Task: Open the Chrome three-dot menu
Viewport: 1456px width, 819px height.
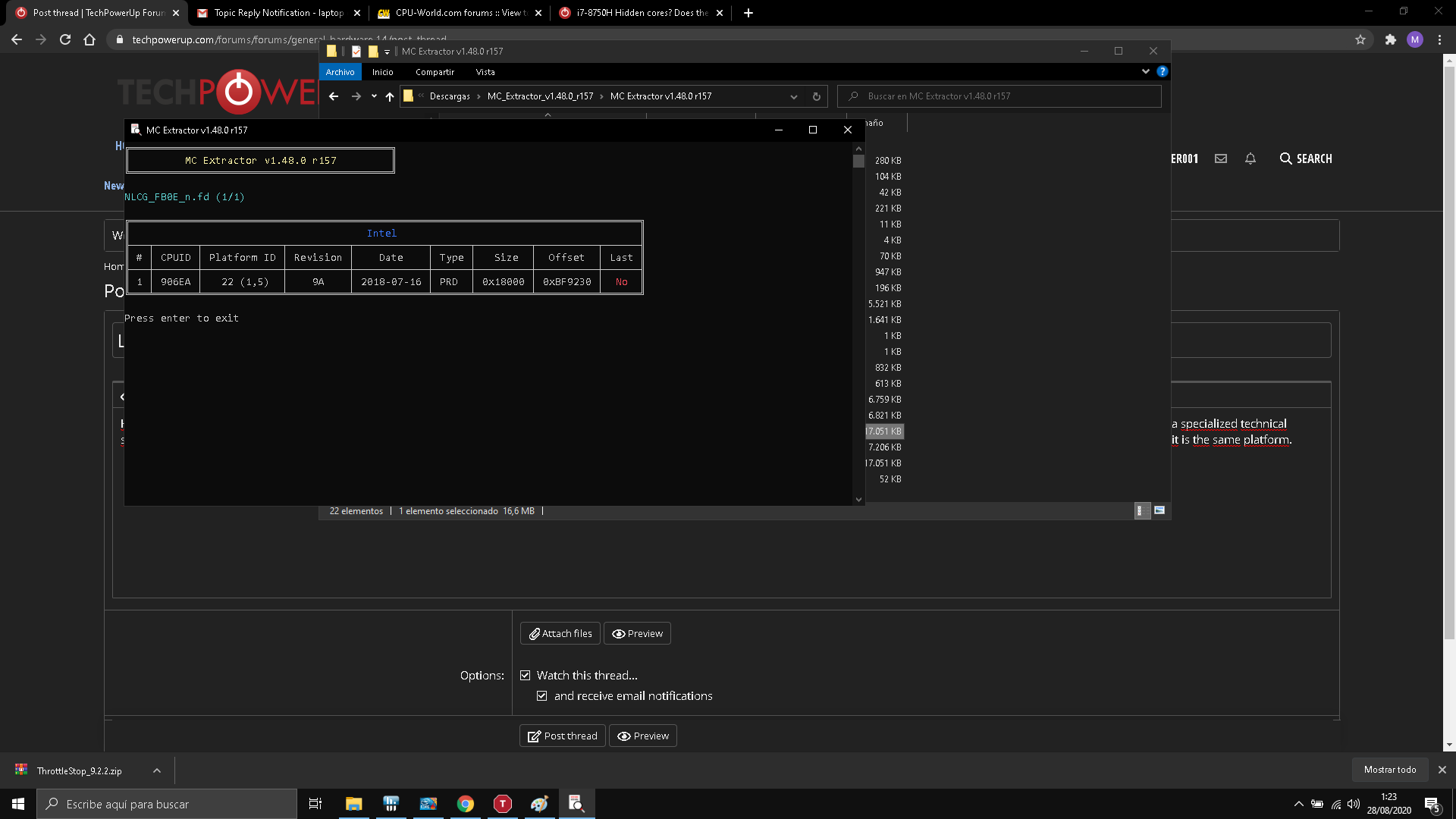Action: tap(1439, 39)
